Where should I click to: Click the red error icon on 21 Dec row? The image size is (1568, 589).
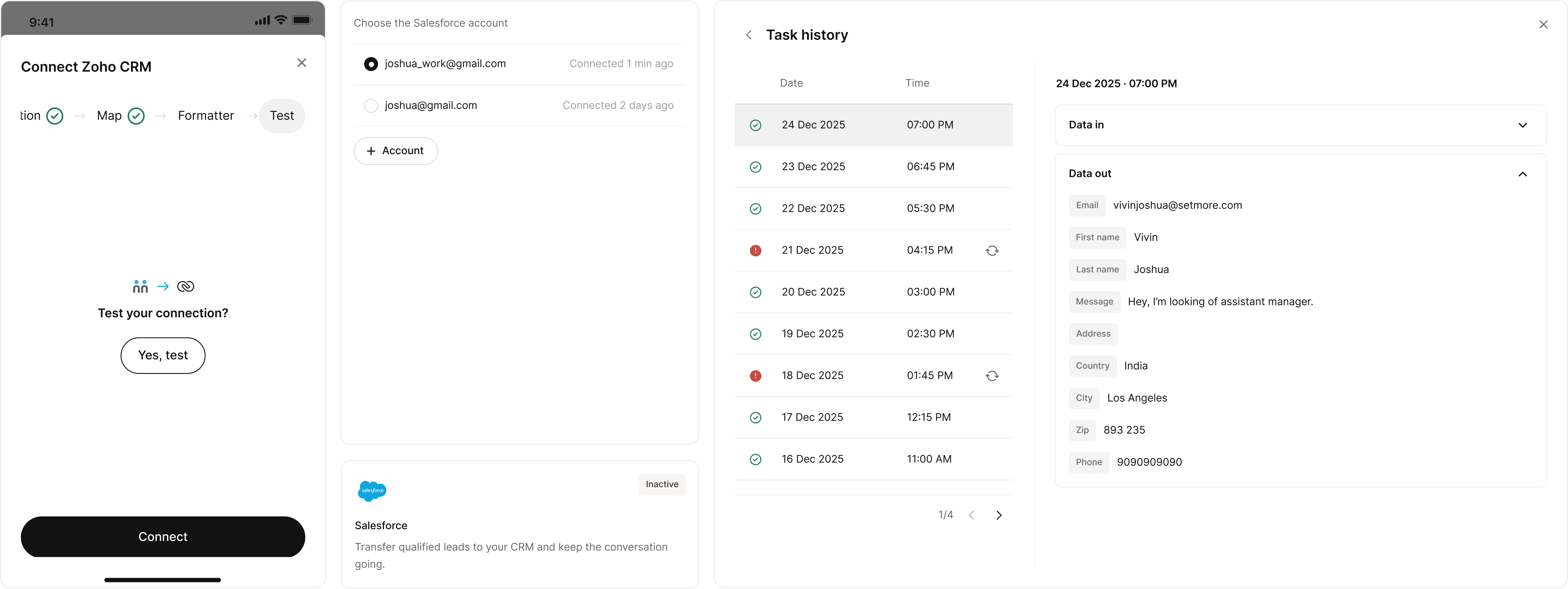[756, 250]
